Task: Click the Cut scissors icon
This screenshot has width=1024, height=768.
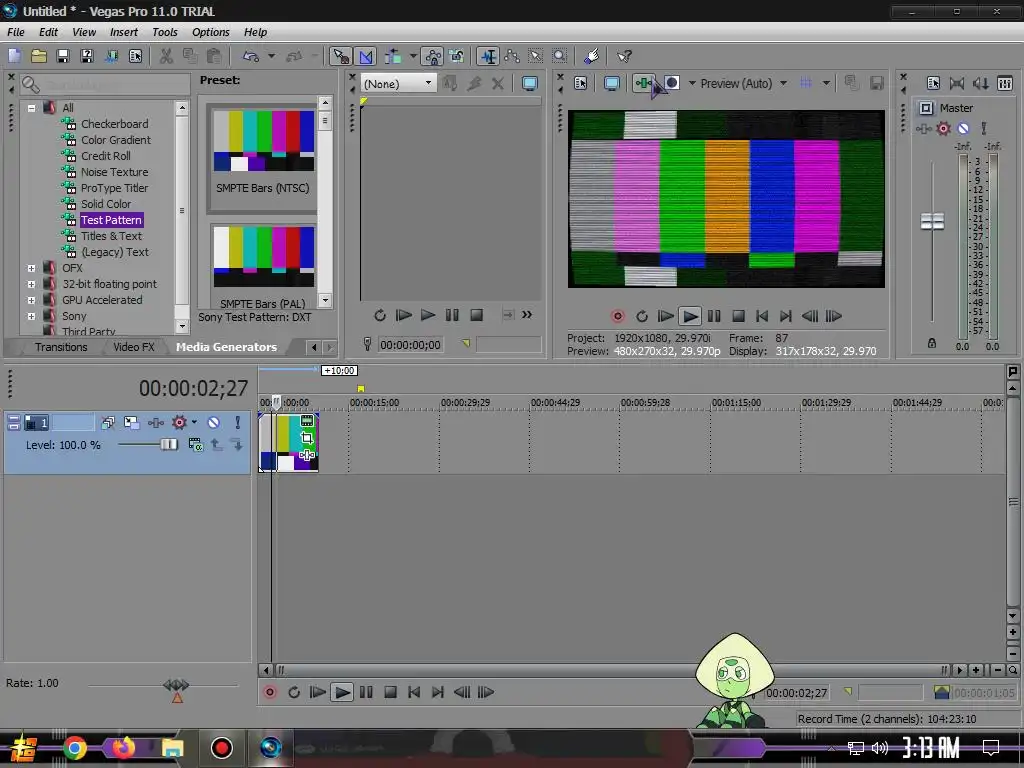Action: tap(166, 56)
